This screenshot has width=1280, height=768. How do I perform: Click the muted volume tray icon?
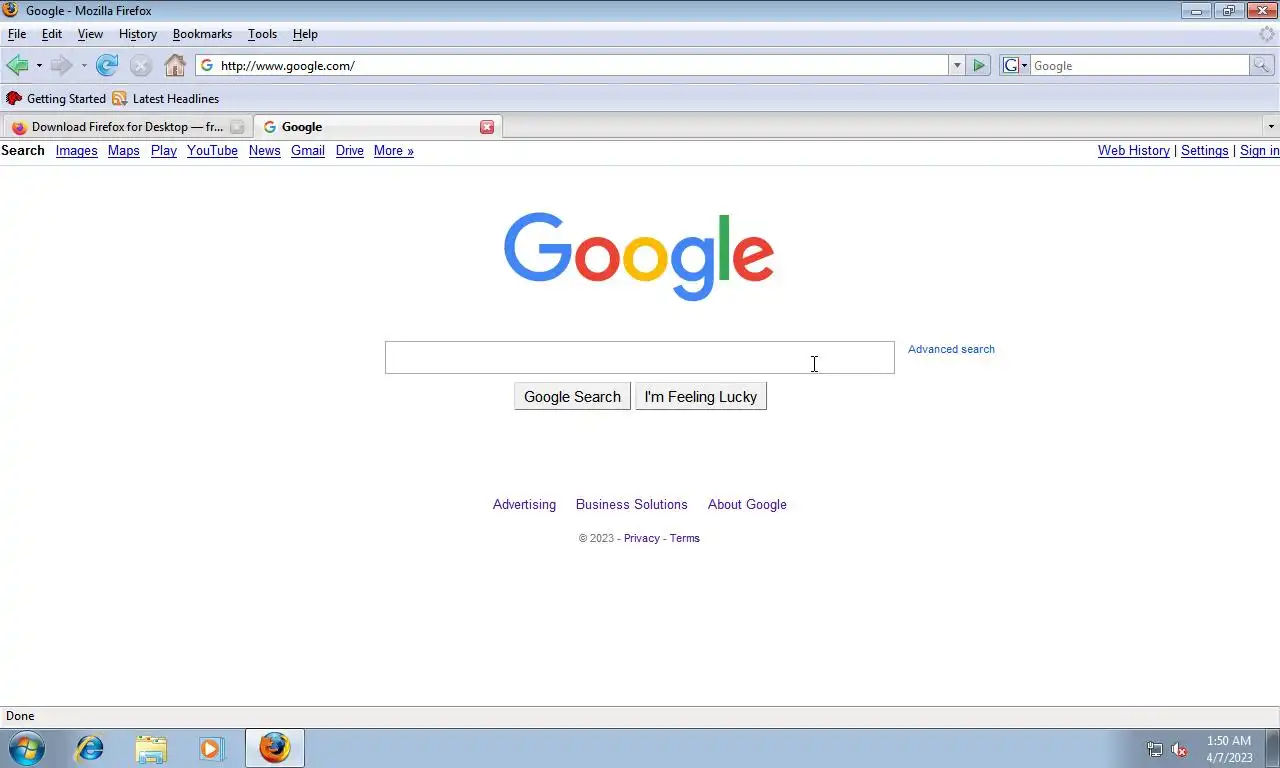click(x=1180, y=749)
